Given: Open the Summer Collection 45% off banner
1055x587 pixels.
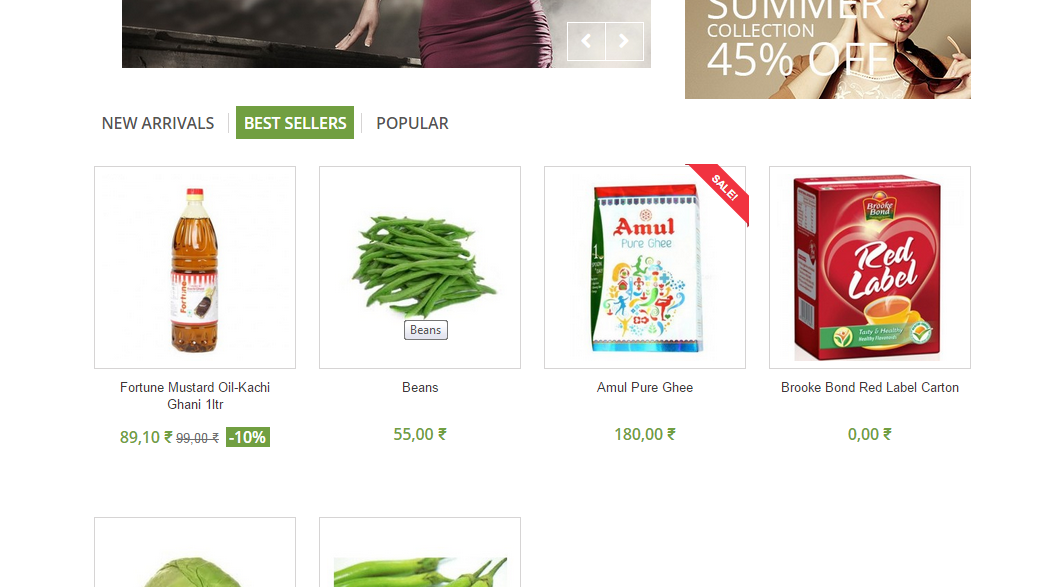Looking at the screenshot, I should coord(828,49).
